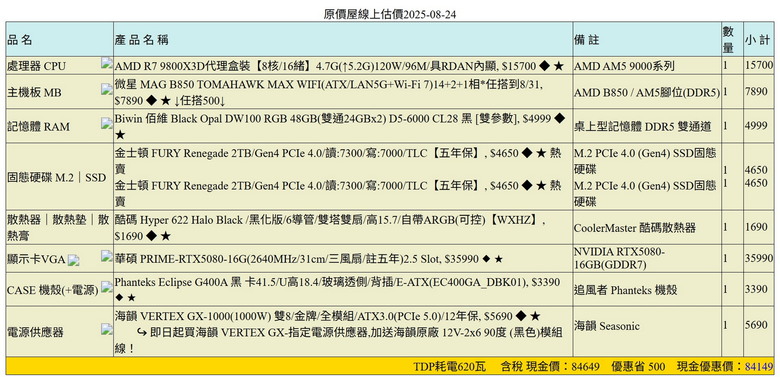Click the 酷碼 Hyper 622 Halo Black product
Viewport: 780px width, 377px height.
tap(330, 228)
